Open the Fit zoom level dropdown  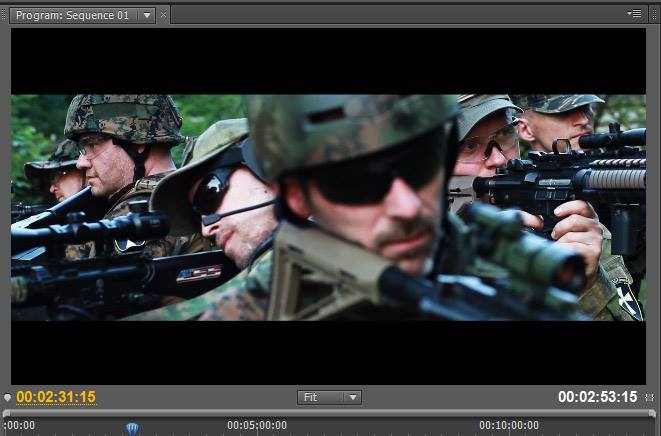click(329, 397)
